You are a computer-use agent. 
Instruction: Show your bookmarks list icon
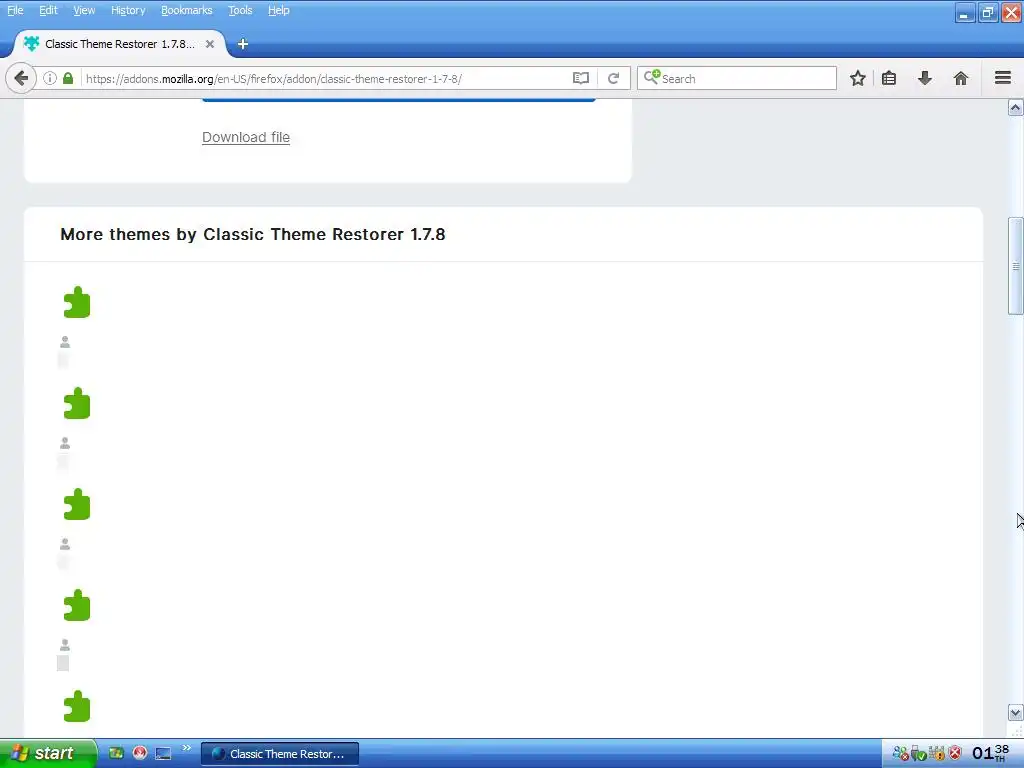(x=889, y=78)
